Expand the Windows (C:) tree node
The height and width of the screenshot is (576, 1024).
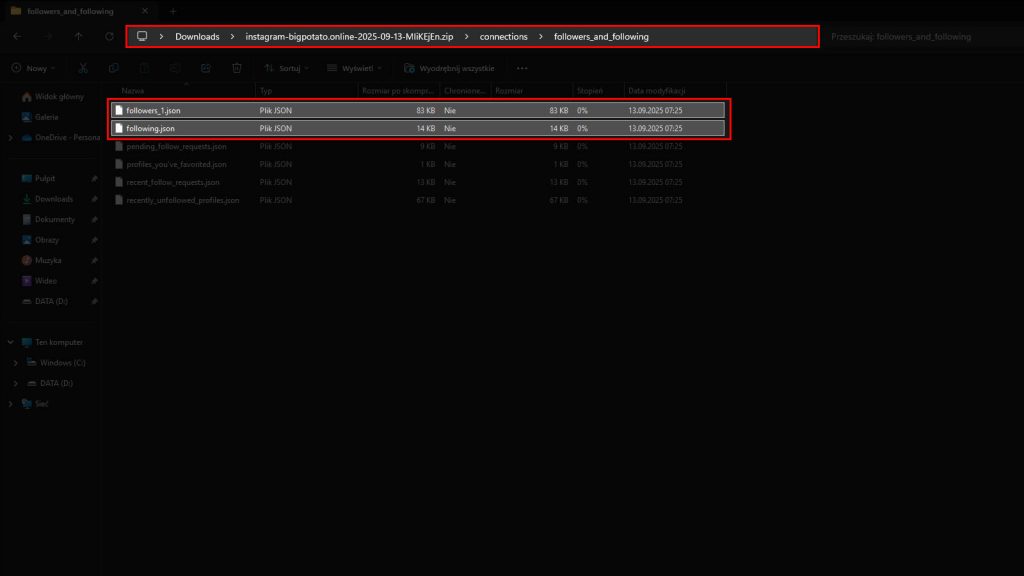point(16,362)
